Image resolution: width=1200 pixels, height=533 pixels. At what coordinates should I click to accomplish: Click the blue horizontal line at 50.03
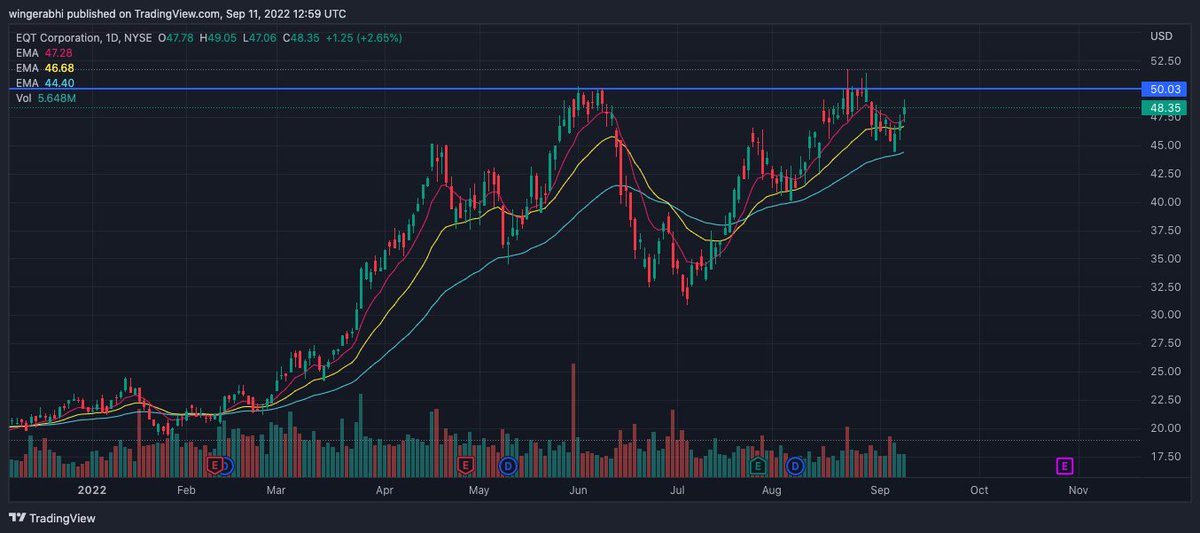coord(575,89)
